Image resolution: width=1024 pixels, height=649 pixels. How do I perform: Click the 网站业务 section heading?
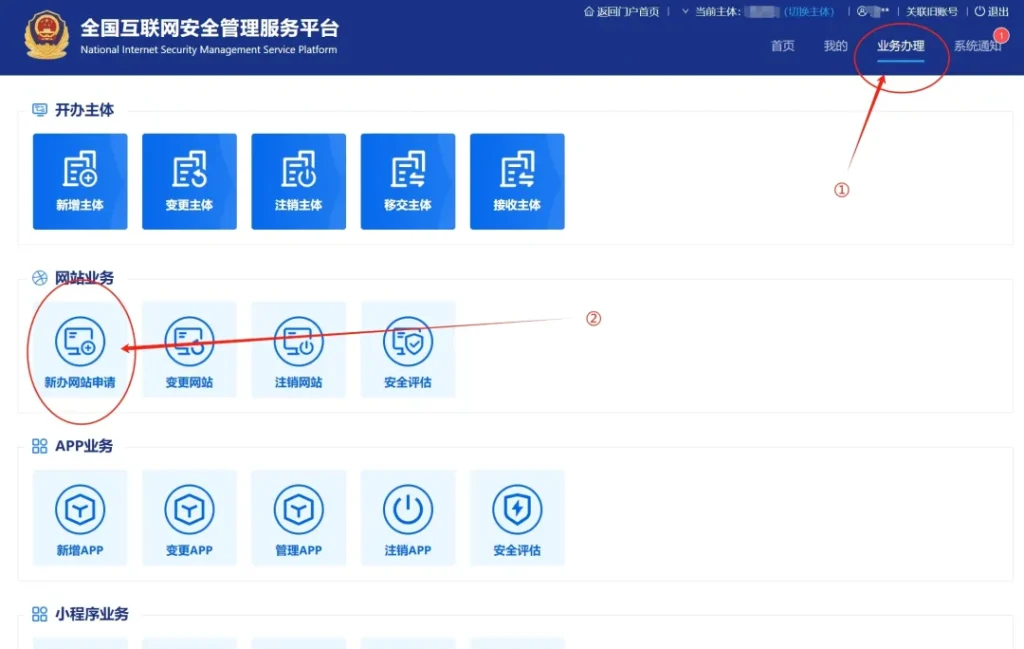coord(84,277)
